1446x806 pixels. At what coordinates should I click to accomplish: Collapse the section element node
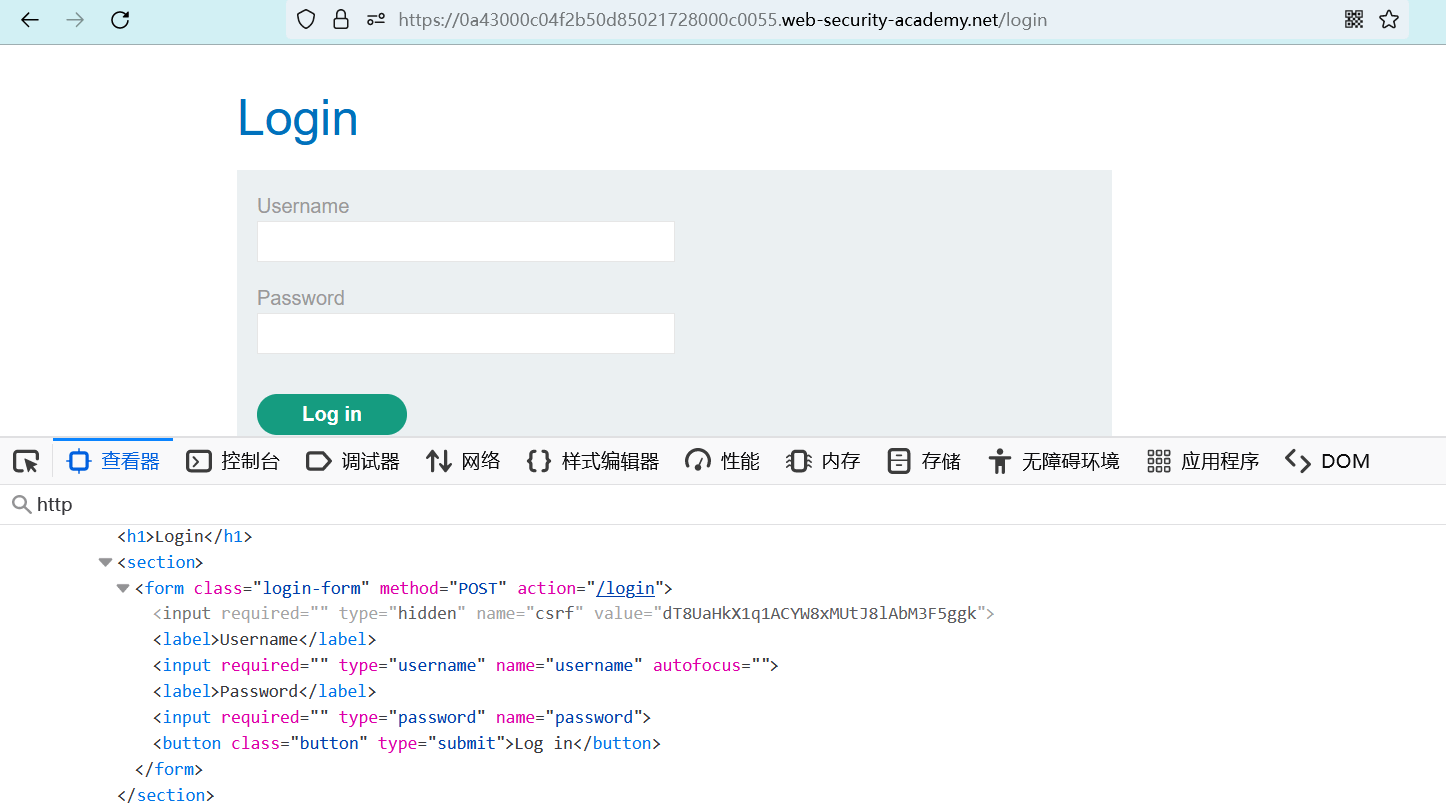point(105,562)
